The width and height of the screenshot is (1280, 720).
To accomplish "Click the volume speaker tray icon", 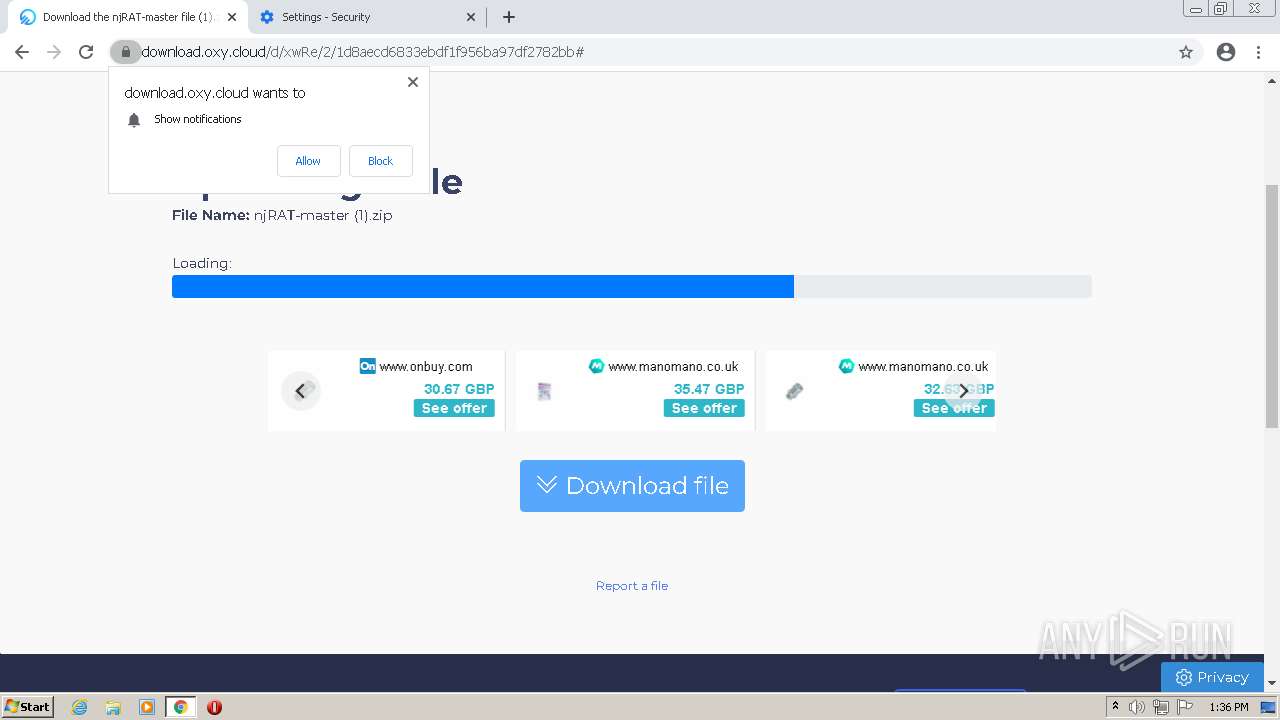I will [x=1137, y=707].
